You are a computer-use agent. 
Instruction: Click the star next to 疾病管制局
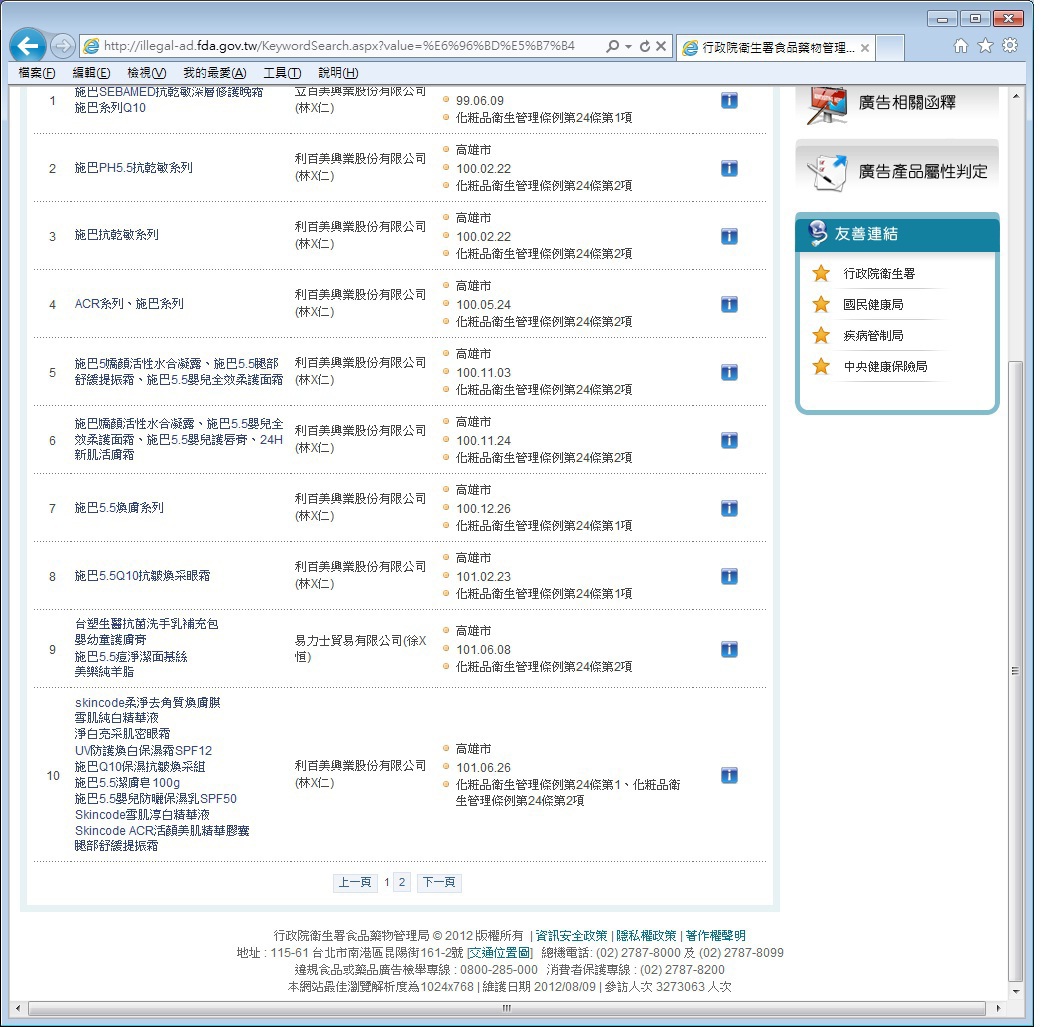(821, 335)
